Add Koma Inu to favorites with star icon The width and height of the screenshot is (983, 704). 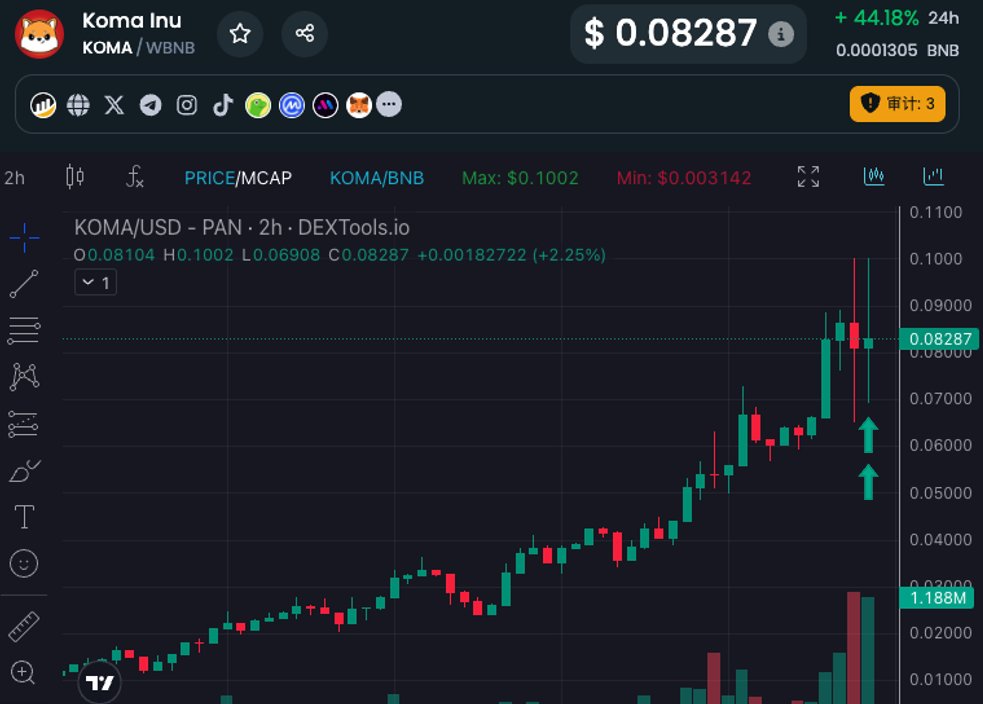click(x=240, y=33)
